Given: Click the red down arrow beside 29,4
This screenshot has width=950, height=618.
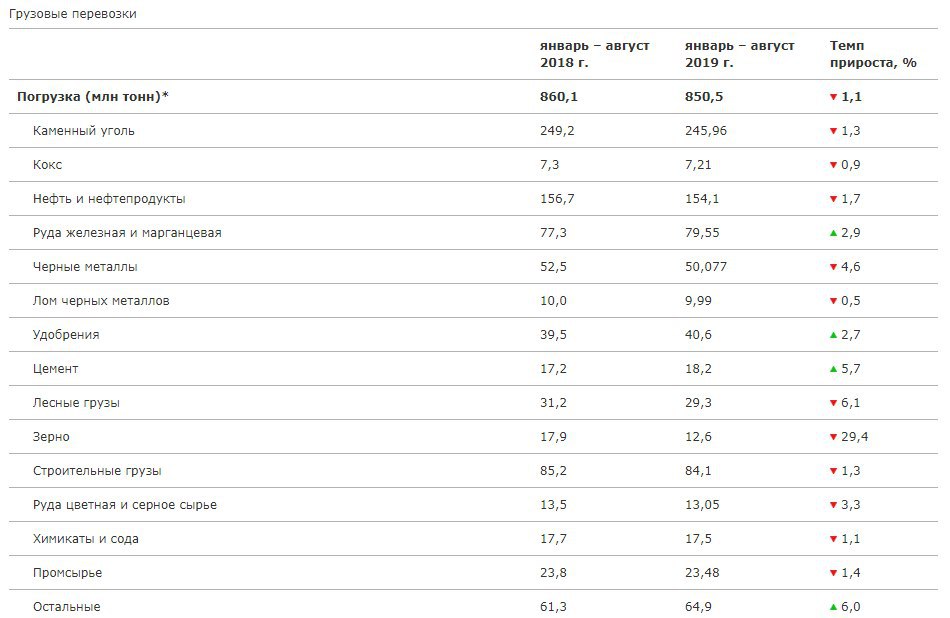Looking at the screenshot, I should coord(833,437).
